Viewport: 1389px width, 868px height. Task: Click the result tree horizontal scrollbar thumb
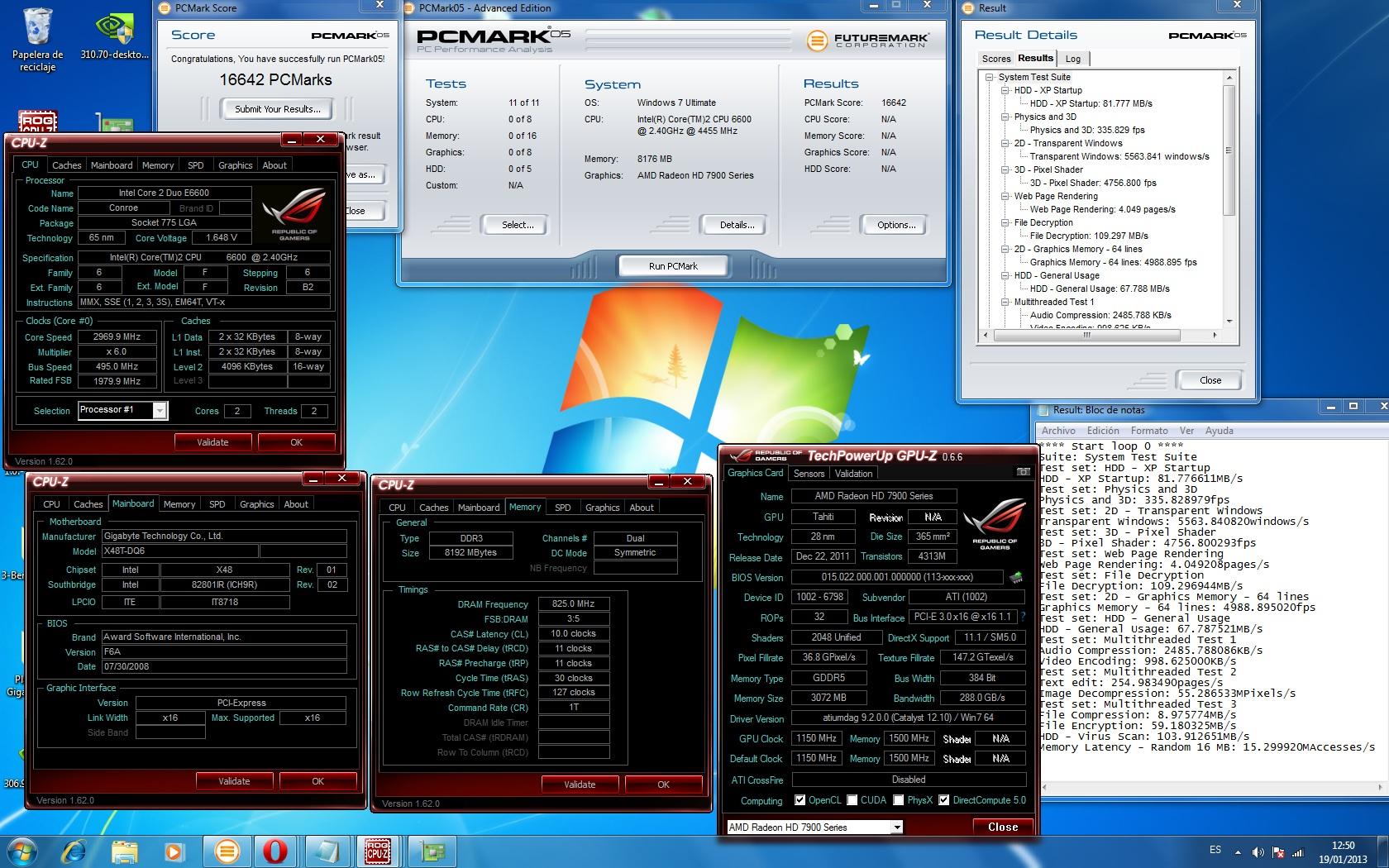(1086, 335)
